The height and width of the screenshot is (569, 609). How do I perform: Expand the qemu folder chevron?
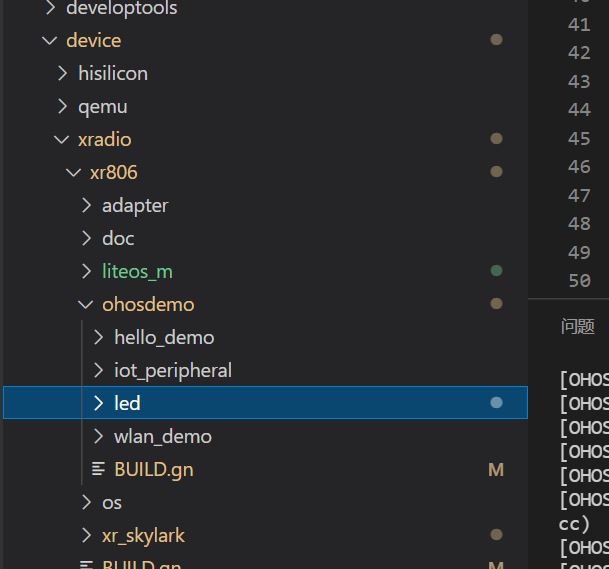coord(62,106)
